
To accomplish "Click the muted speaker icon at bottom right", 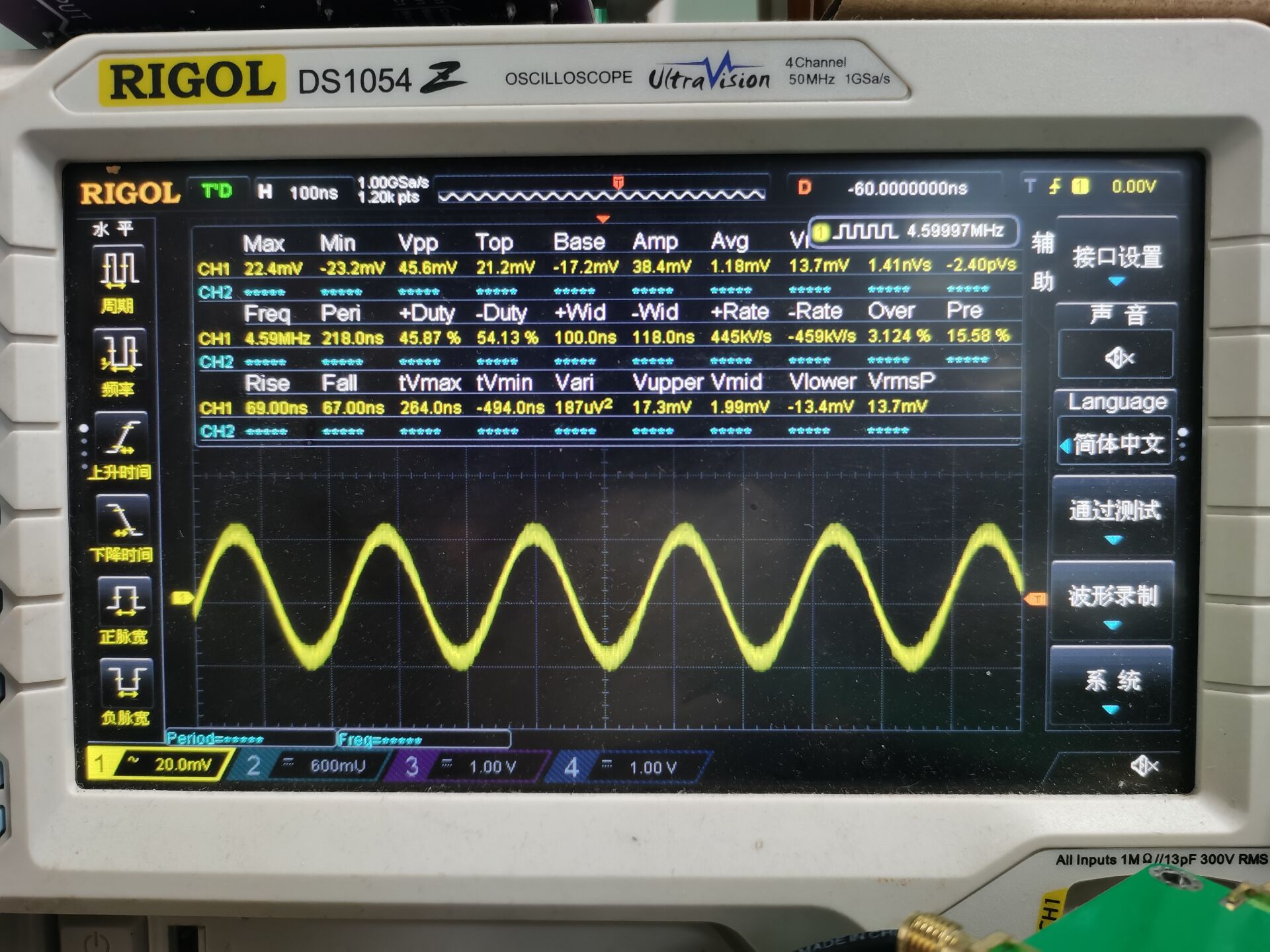I will (1144, 766).
